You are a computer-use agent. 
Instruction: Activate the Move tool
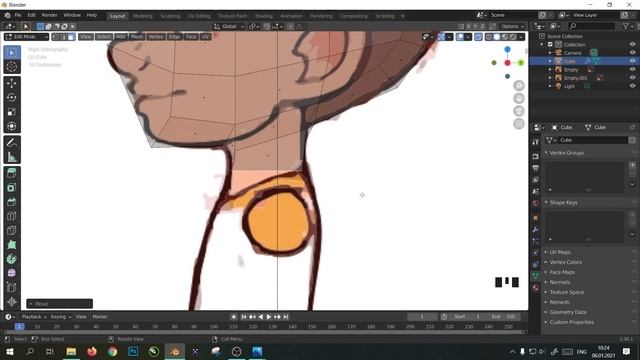[12, 83]
